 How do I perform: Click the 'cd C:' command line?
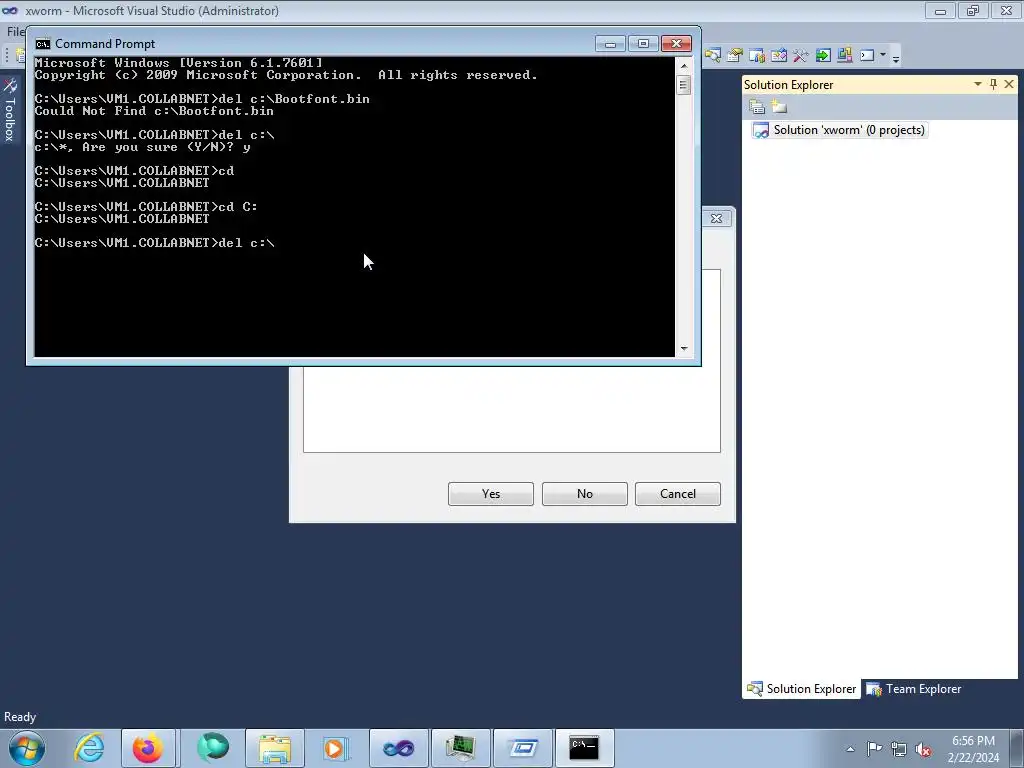[x=146, y=206]
